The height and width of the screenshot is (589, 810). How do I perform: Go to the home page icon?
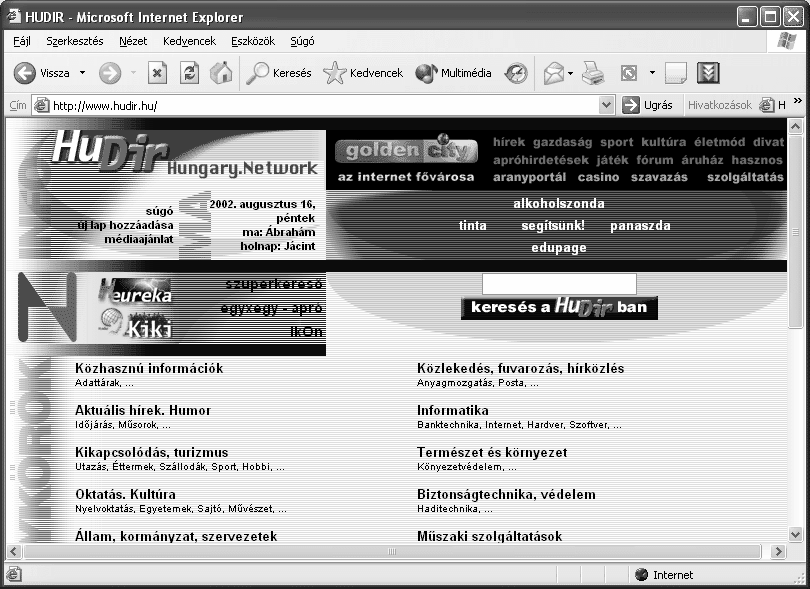coord(221,73)
